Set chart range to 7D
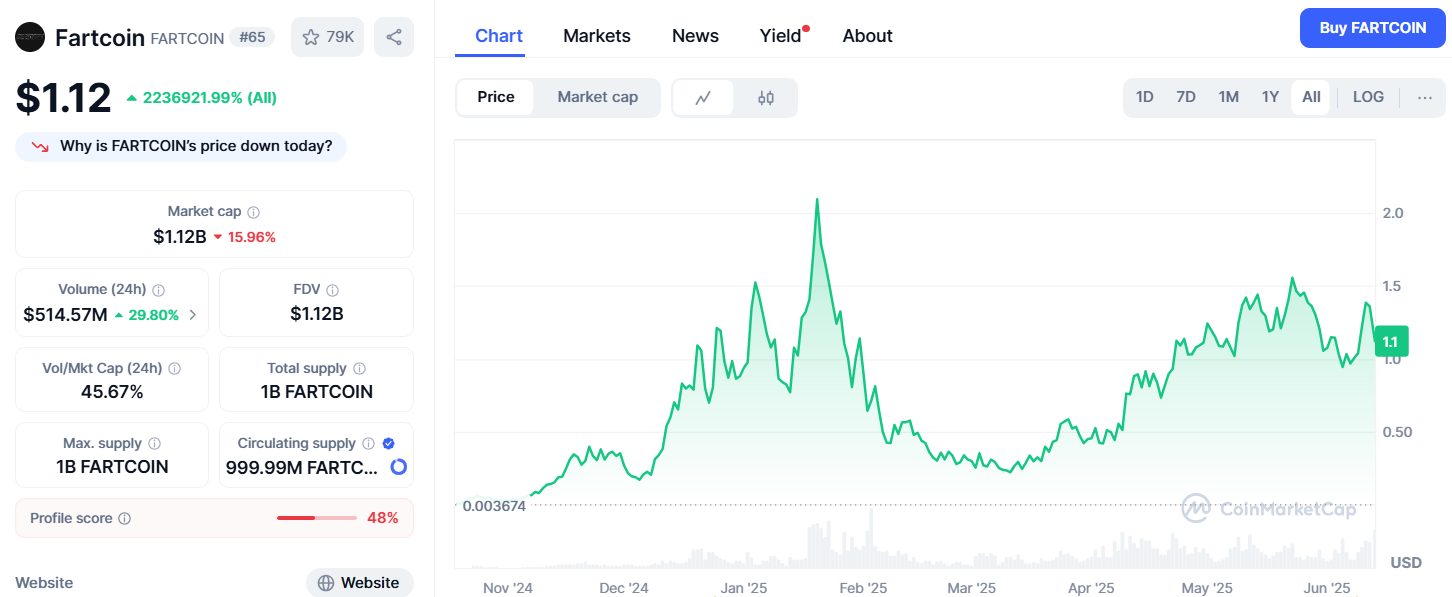Viewport: 1452px width, 597px height. coord(1186,97)
